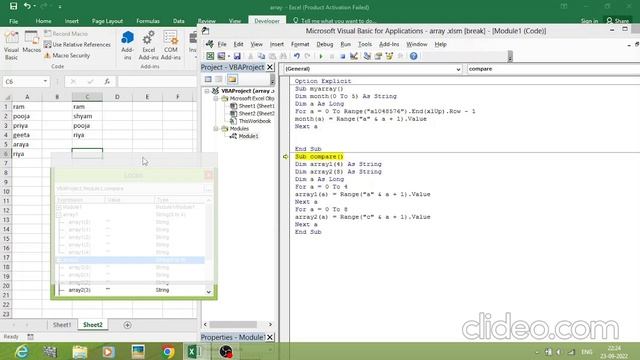Click Toggle Folders icon in Project pane
640x360 pixels.
(x=232, y=79)
